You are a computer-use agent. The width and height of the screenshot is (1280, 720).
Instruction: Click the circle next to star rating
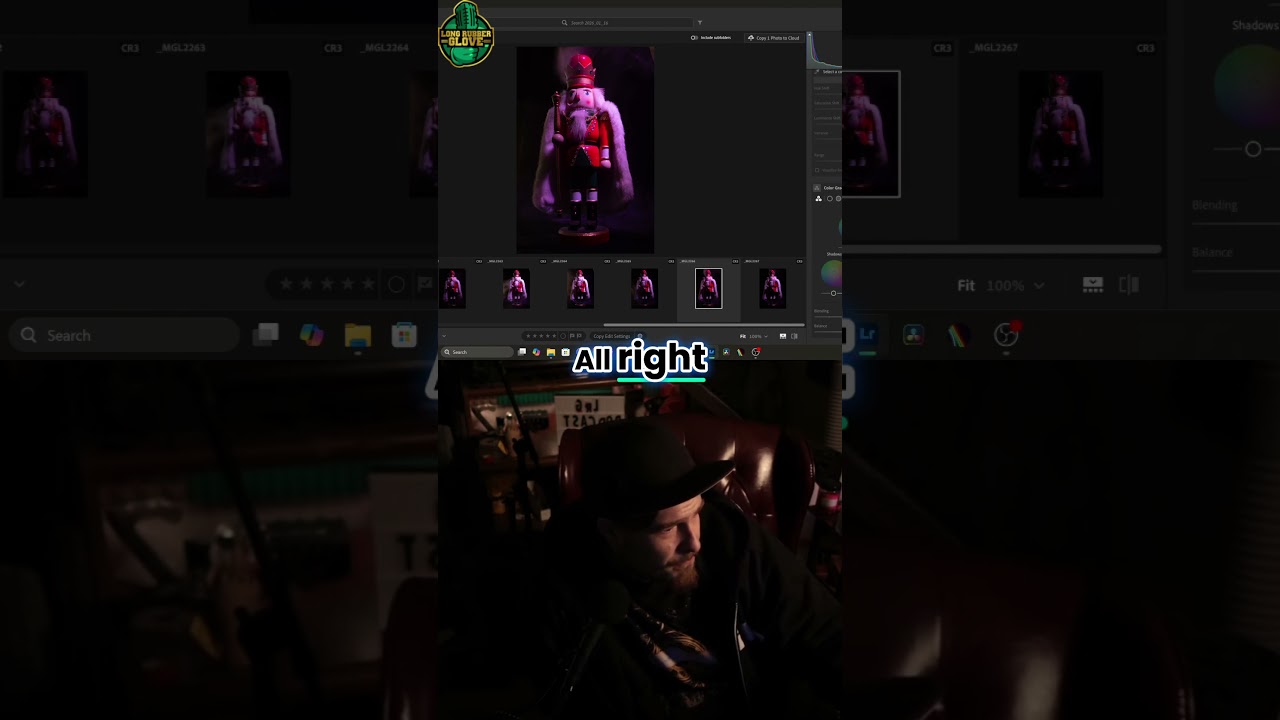coord(563,336)
